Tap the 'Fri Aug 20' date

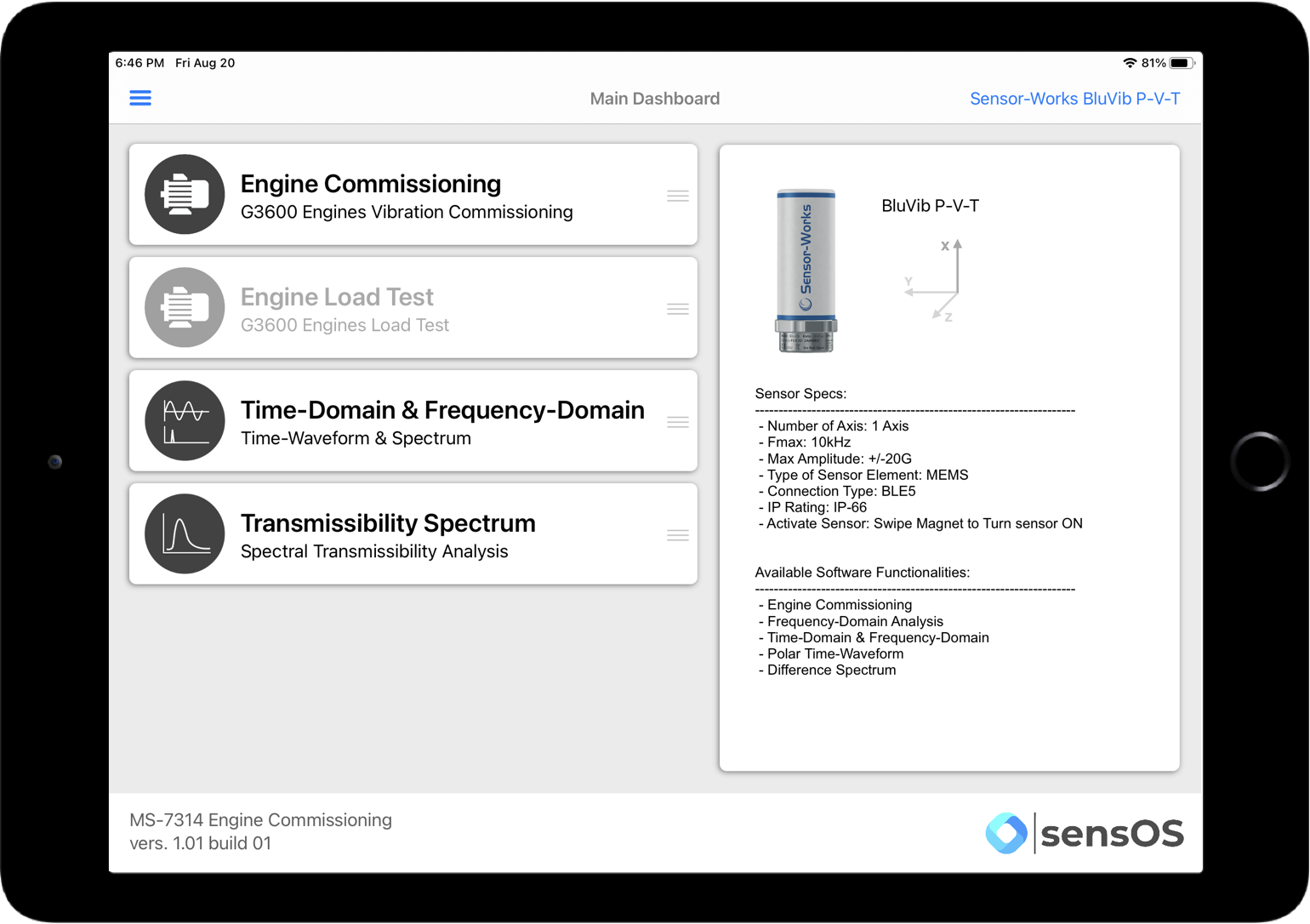click(x=205, y=63)
